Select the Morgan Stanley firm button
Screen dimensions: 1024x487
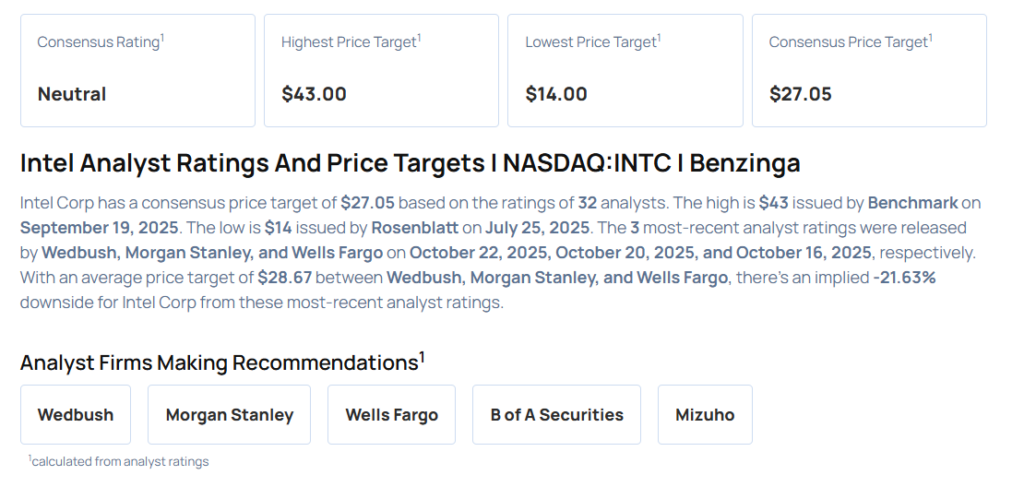(229, 414)
